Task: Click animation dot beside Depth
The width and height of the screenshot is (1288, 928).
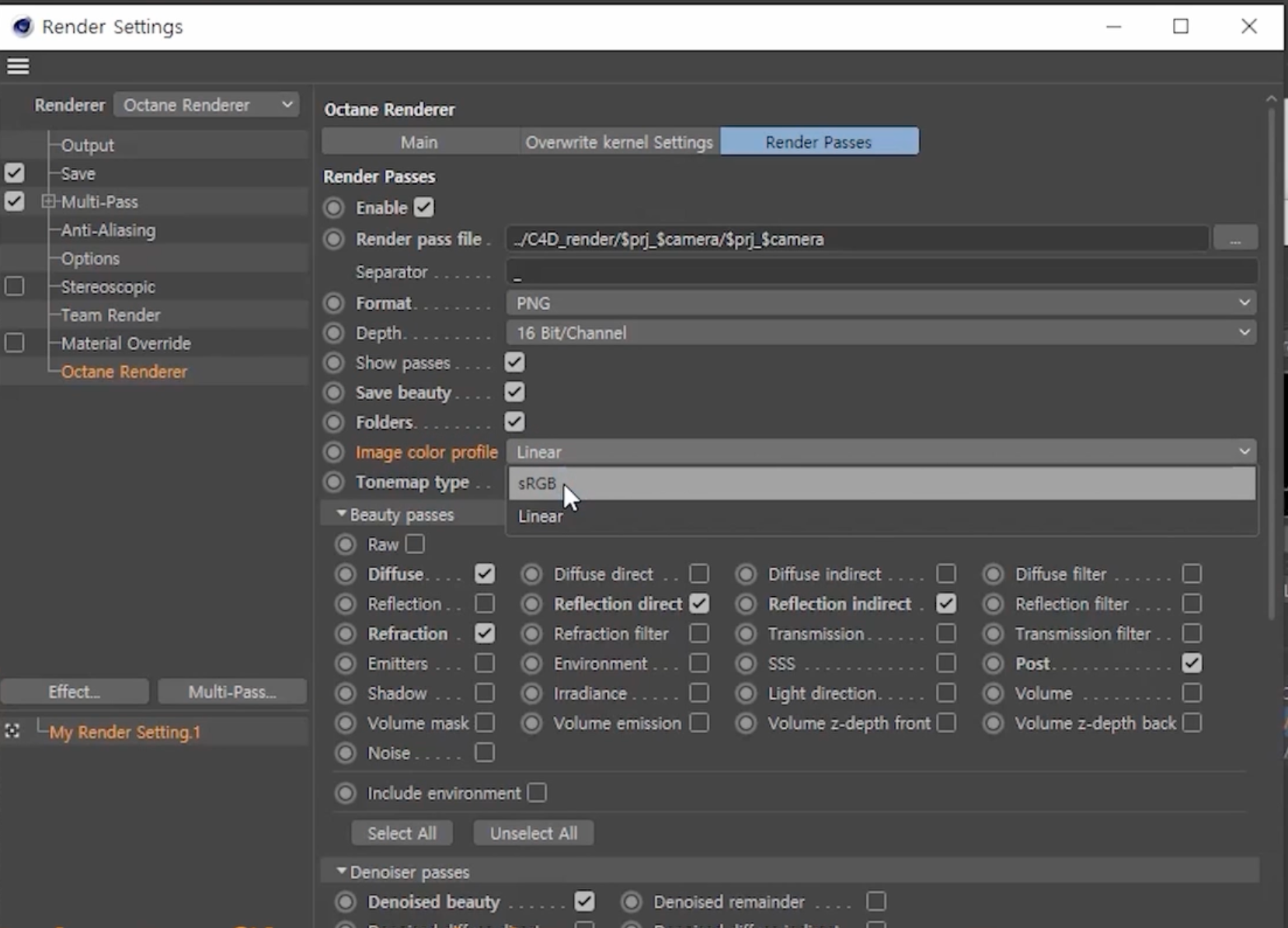Action: [334, 333]
